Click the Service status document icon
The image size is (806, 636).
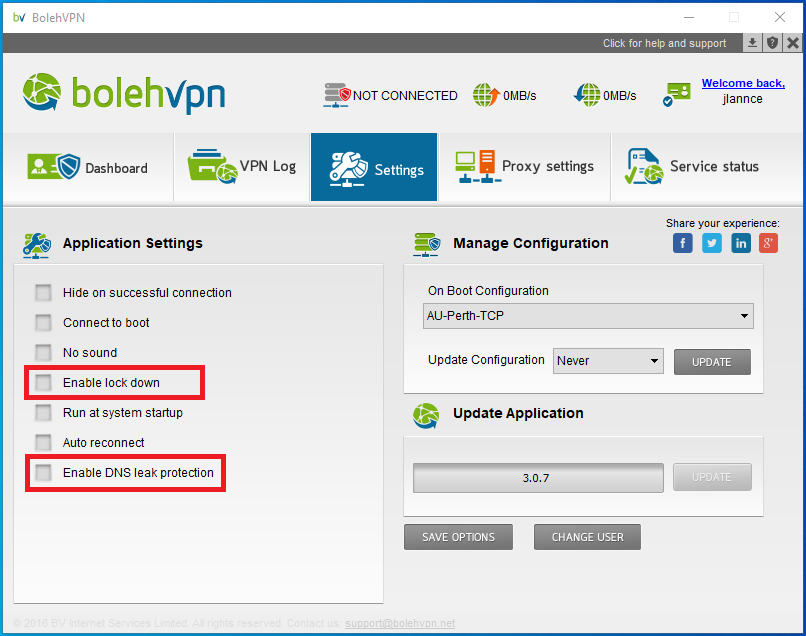tap(644, 166)
